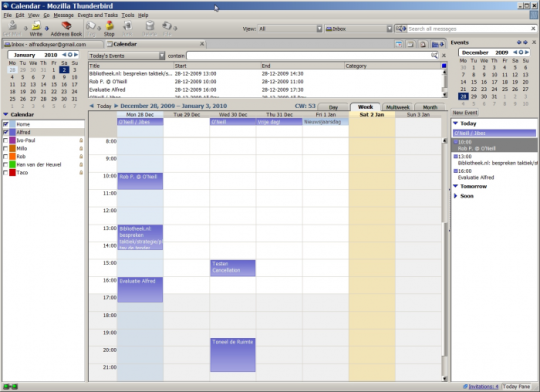This screenshot has width=540, height=392.
Task: Open the Write button dropdown arrow
Action: [47, 28]
